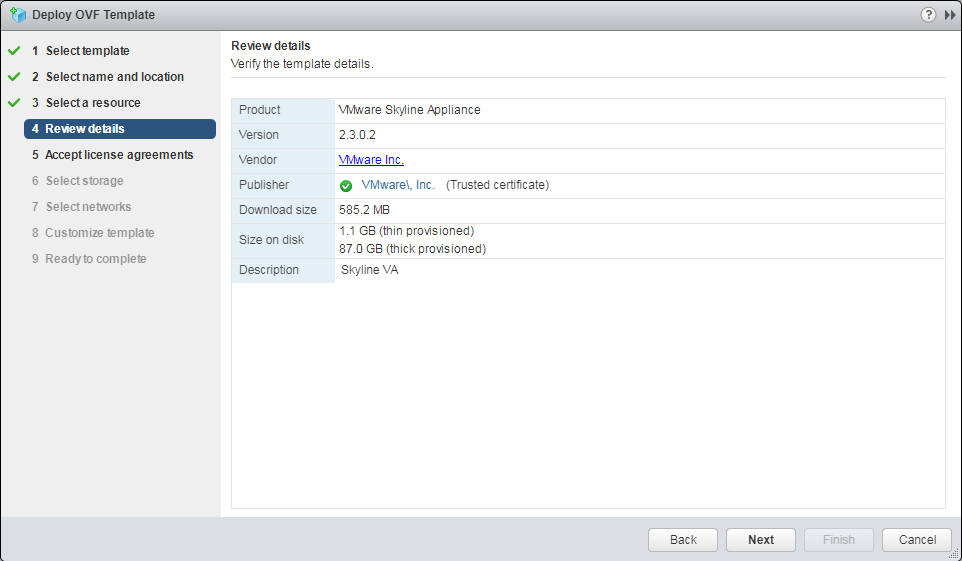Click step 9 Ready to complete
This screenshot has height=561, width=962.
(x=89, y=259)
